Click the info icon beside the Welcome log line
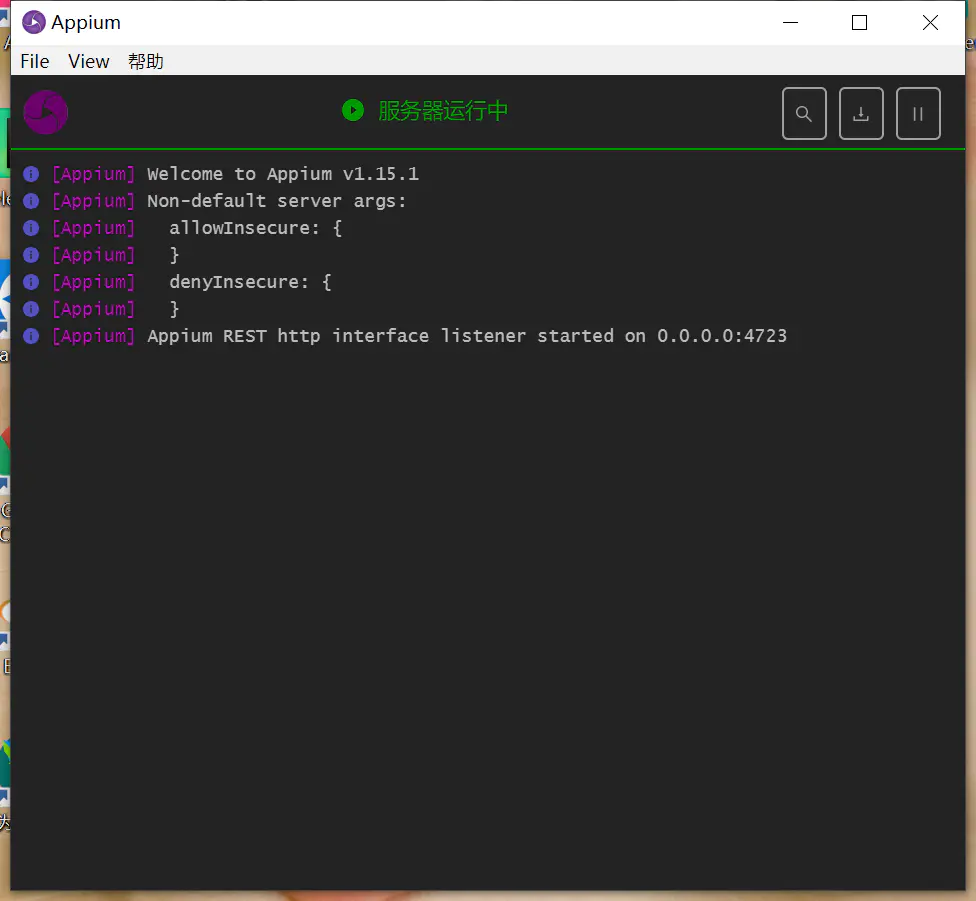This screenshot has width=976, height=901. 31,174
